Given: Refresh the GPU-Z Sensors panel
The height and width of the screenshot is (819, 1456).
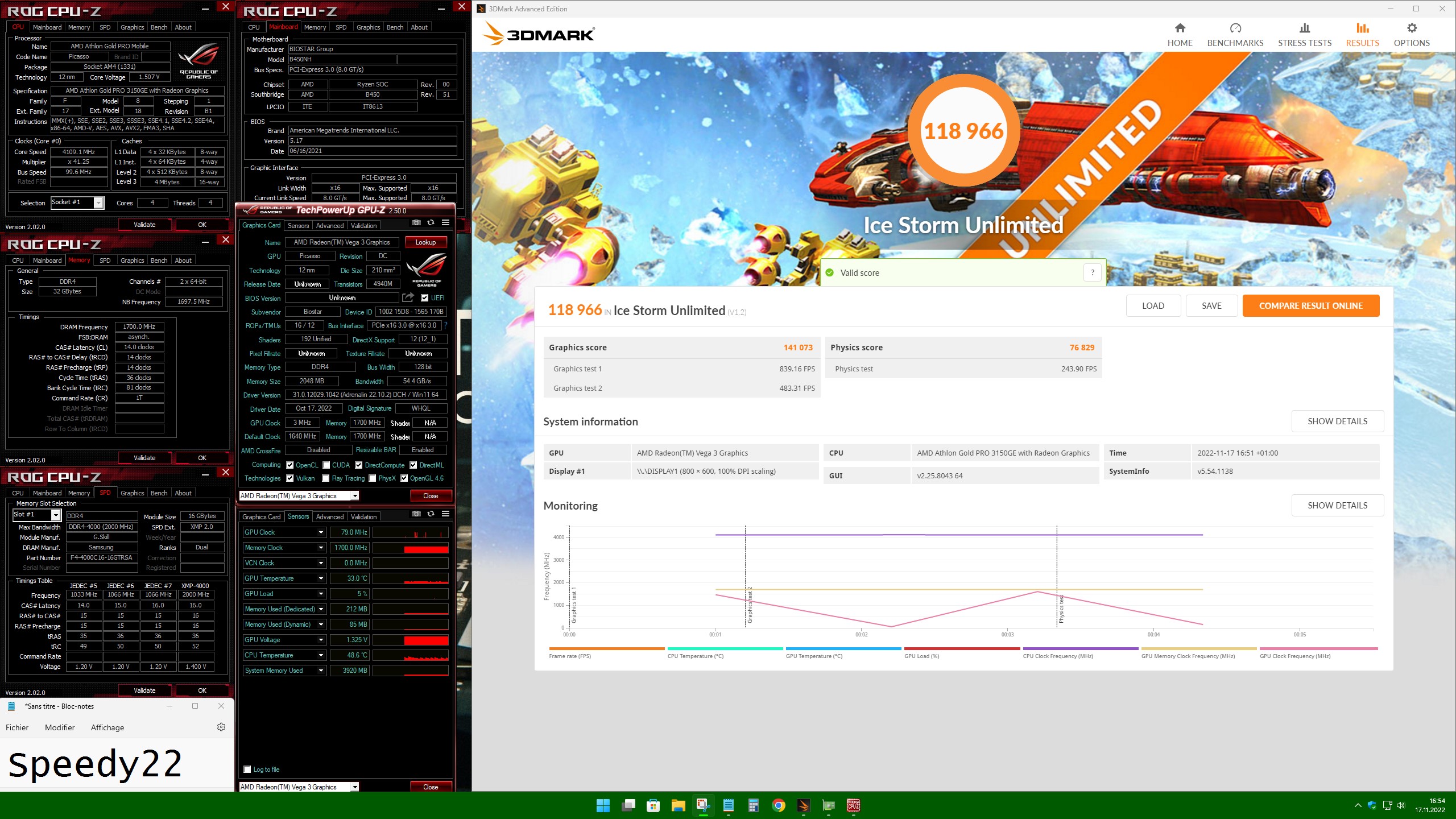Looking at the screenshot, I should click(431, 514).
